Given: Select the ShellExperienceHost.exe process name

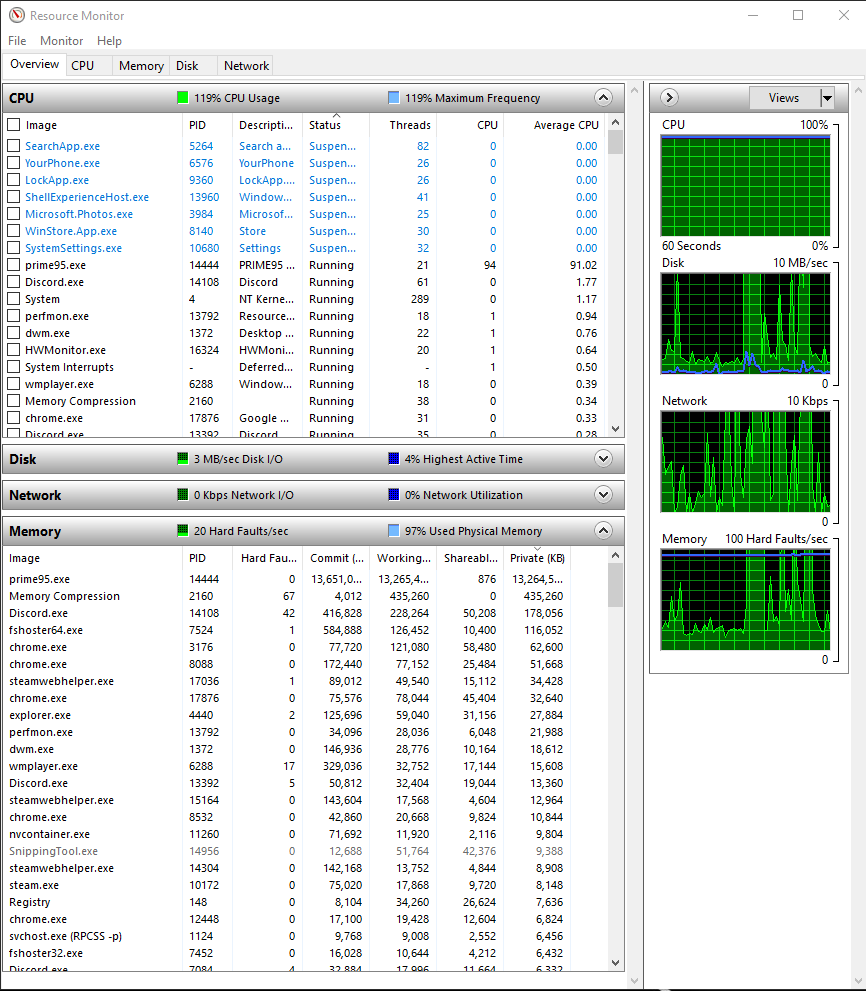Looking at the screenshot, I should [x=87, y=197].
